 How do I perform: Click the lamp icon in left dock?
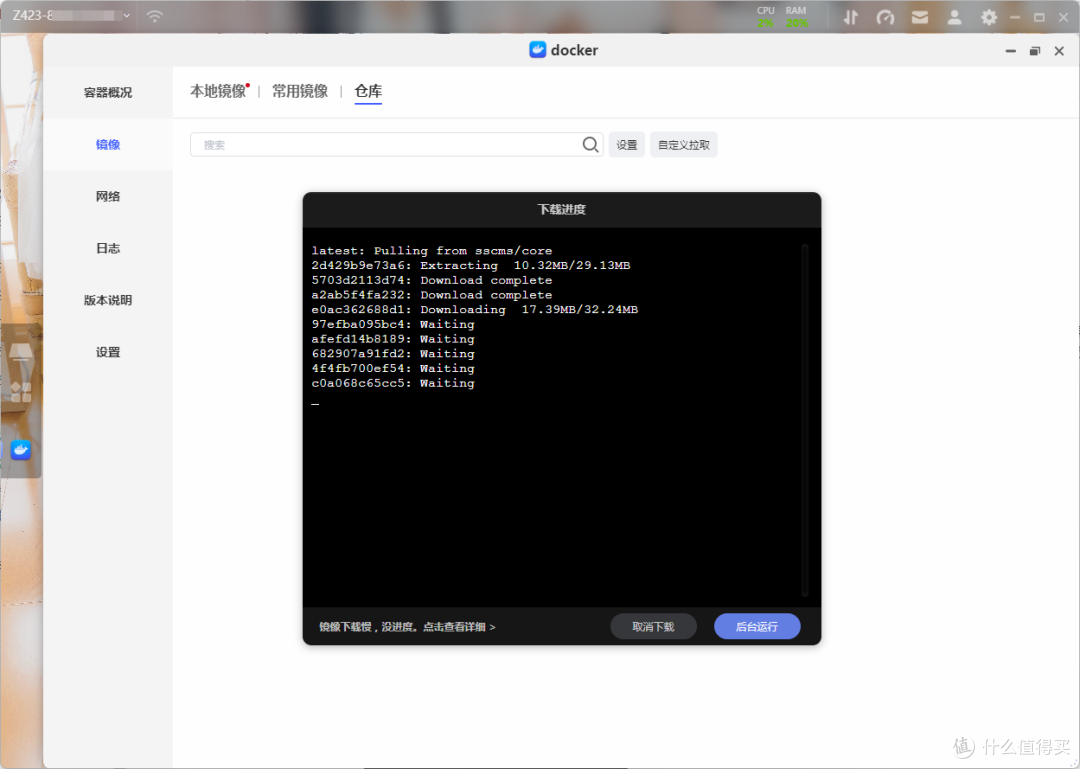click(21, 353)
